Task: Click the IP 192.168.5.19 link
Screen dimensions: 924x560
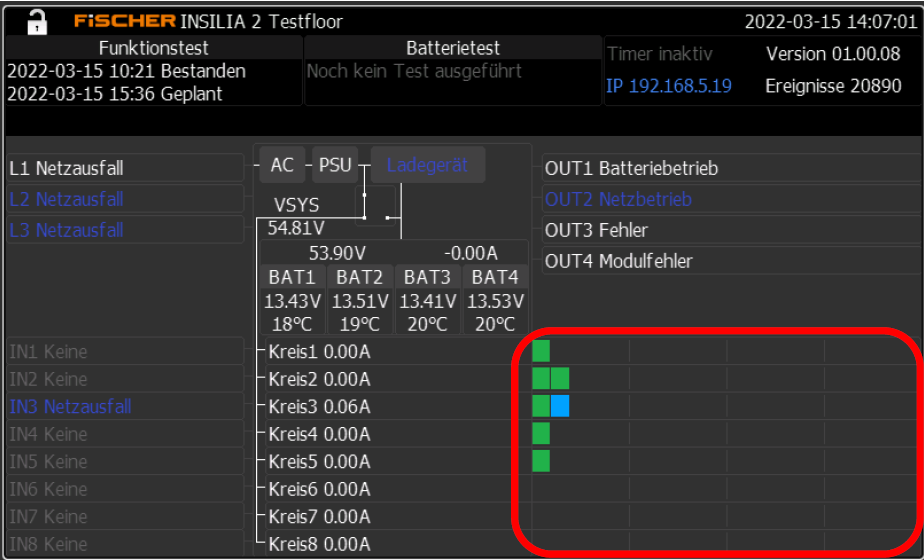Action: point(669,86)
